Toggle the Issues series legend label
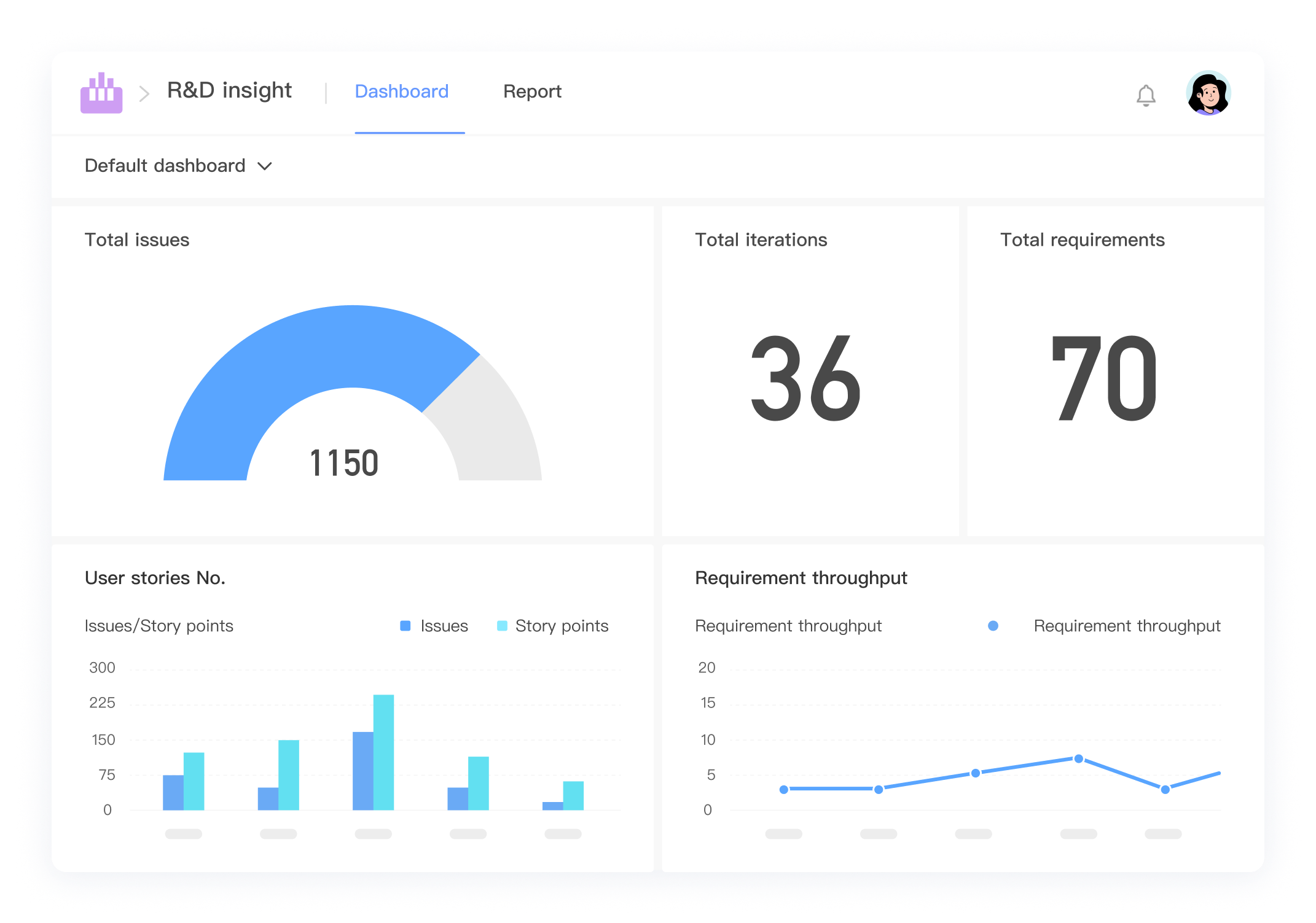The image size is (1316, 923). 444,626
